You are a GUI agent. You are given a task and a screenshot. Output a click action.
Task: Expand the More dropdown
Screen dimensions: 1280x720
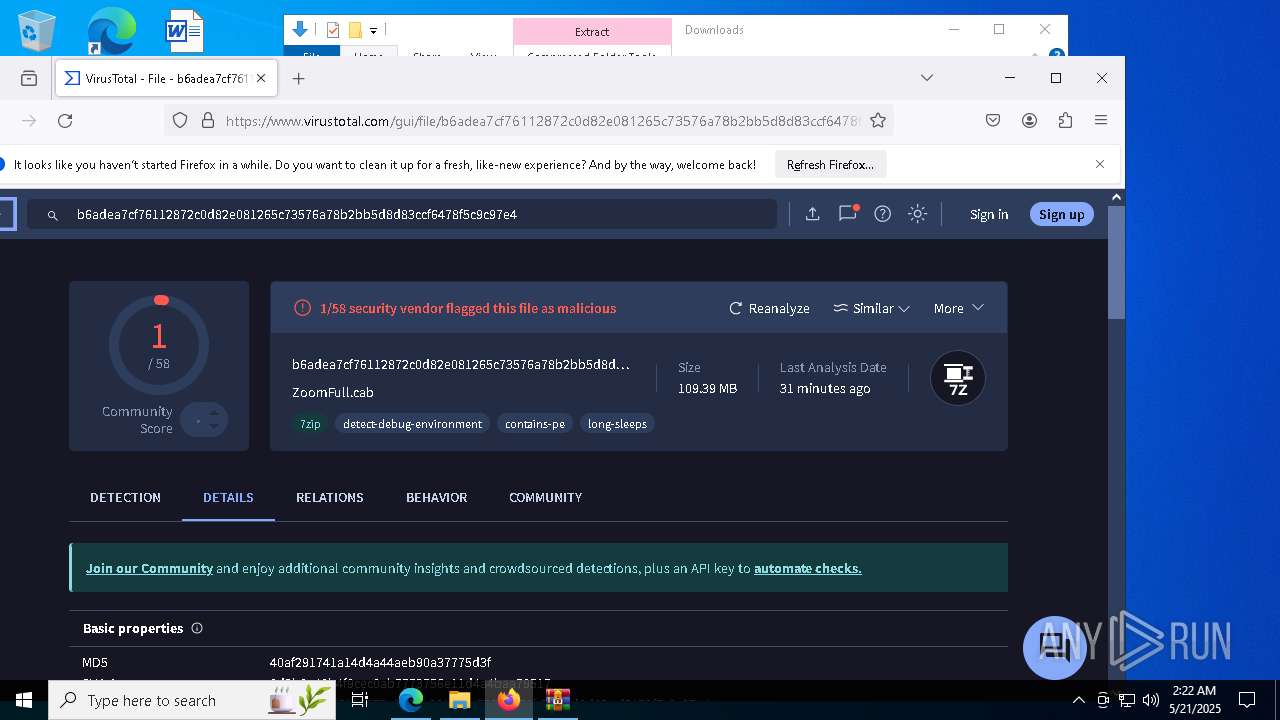pos(958,308)
